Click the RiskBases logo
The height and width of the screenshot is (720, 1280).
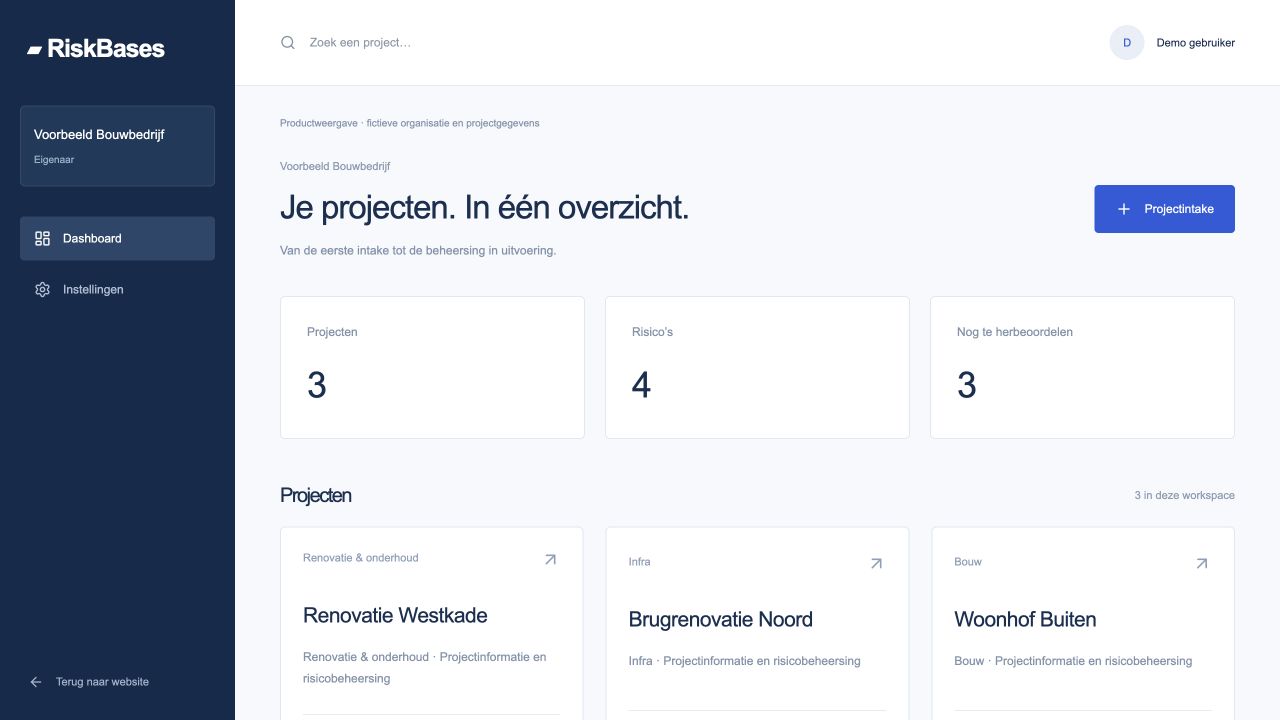click(x=96, y=48)
